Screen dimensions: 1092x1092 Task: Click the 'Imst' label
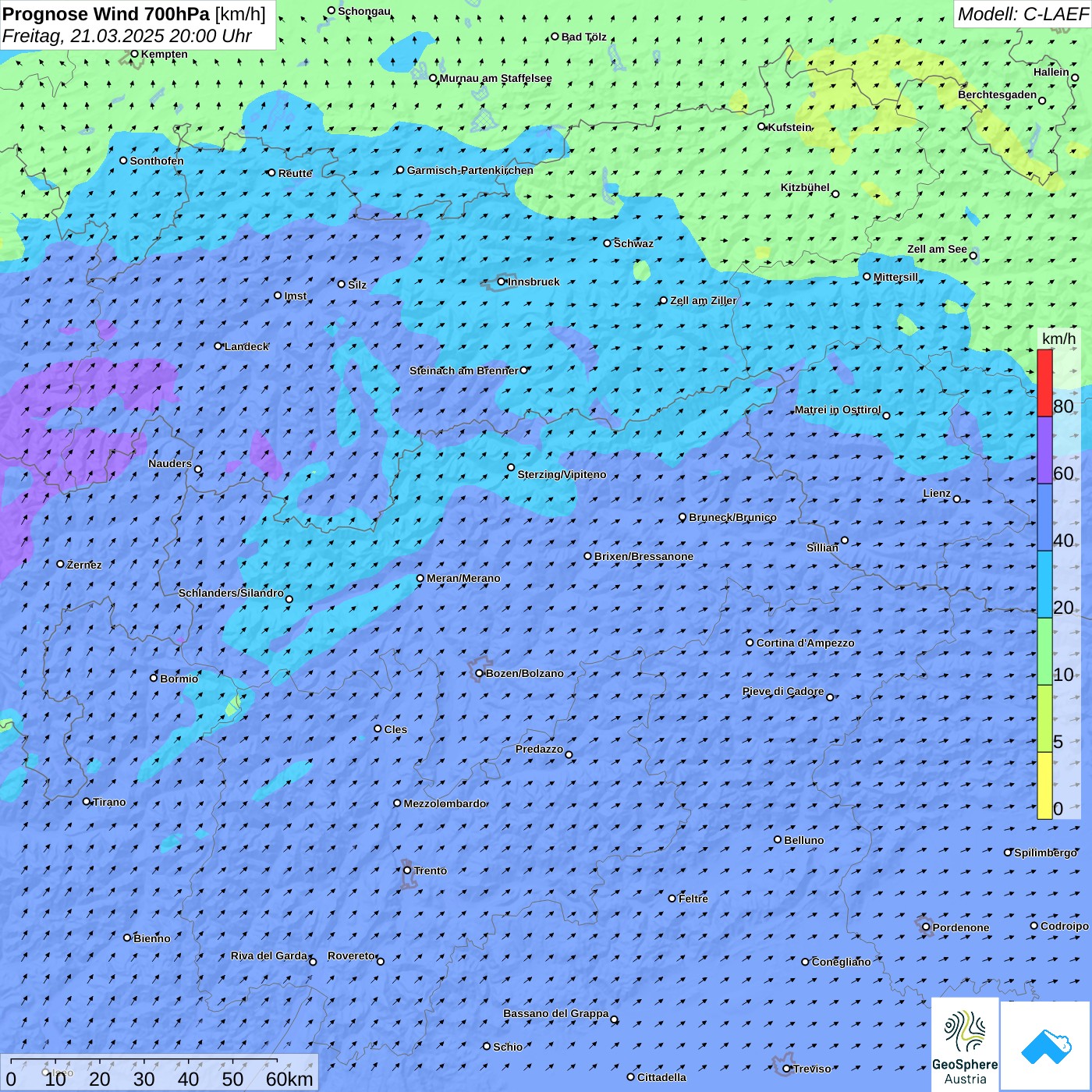[x=296, y=296]
